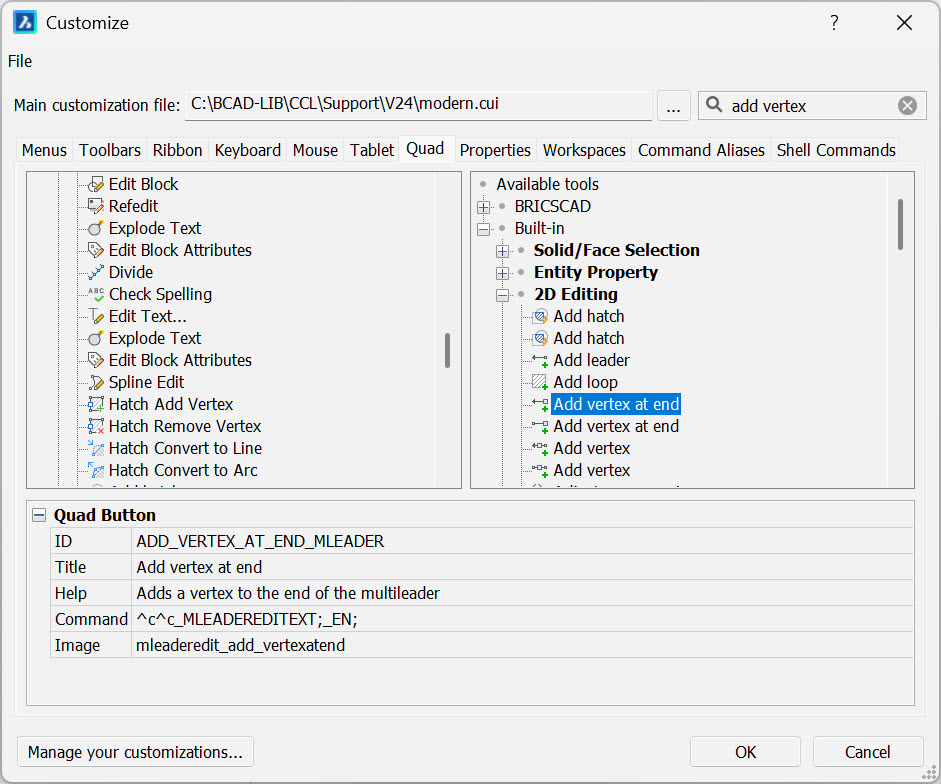Focus the search field containing 'add vertex'
Image resolution: width=941 pixels, height=784 pixels.
[x=812, y=106]
